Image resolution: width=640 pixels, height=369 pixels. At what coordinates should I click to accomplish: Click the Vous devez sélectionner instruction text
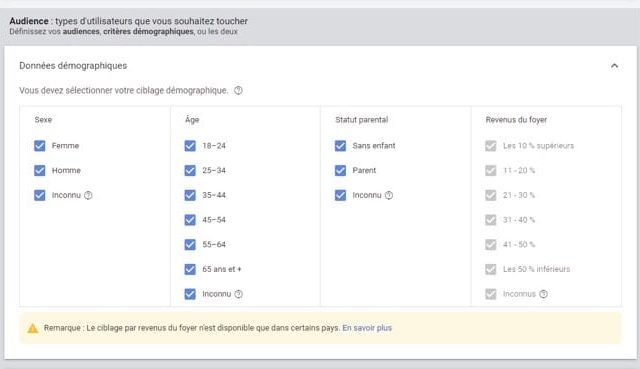pyautogui.click(x=123, y=91)
